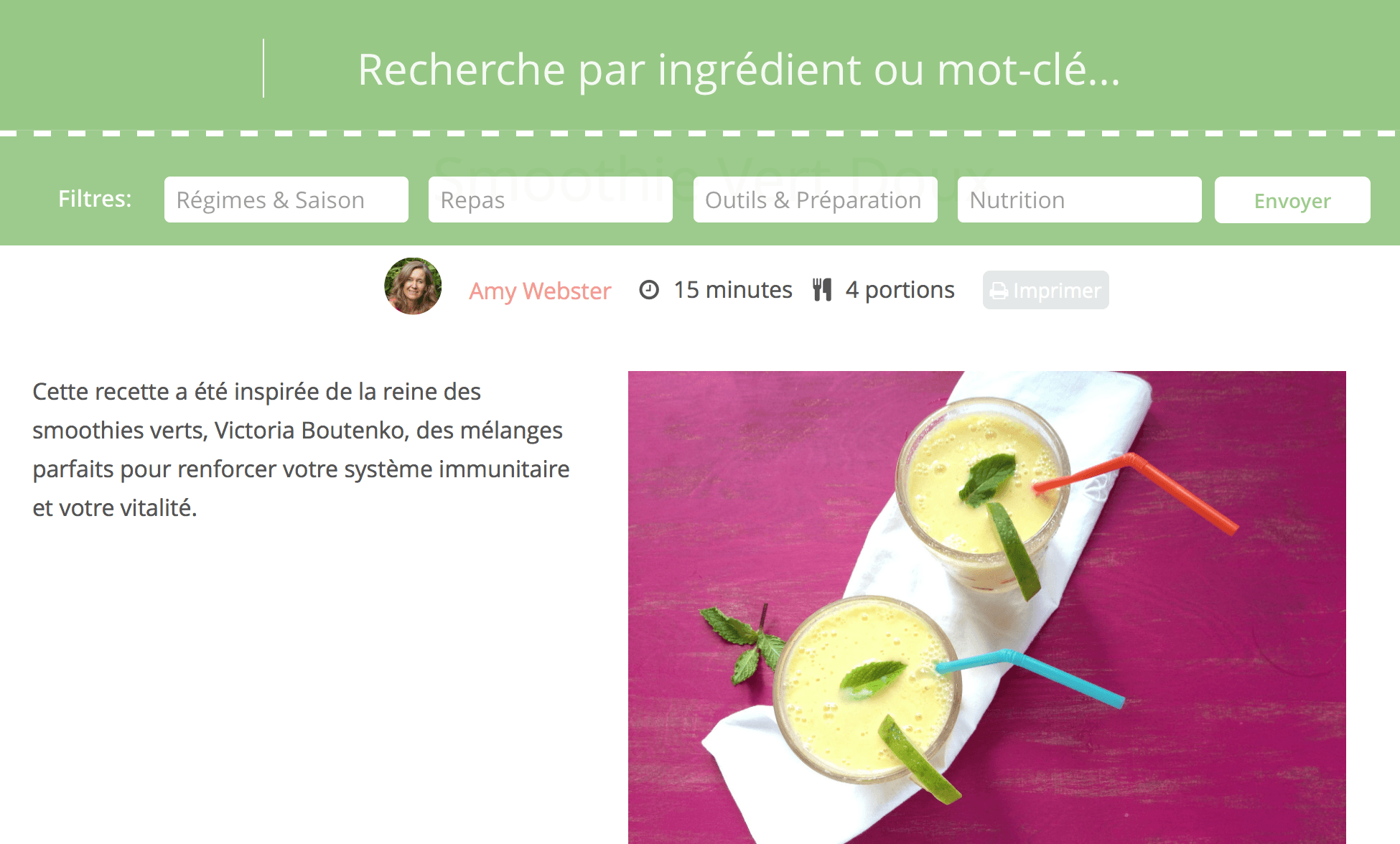
Task: Click the ingredient or keyword search field
Action: [x=739, y=70]
